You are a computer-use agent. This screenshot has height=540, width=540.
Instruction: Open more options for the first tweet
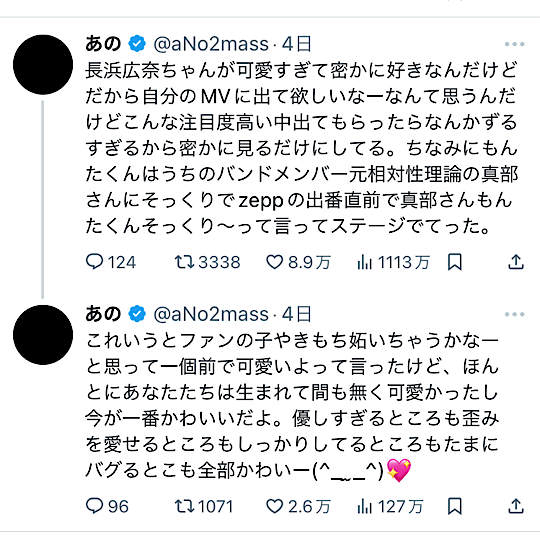click(515, 44)
